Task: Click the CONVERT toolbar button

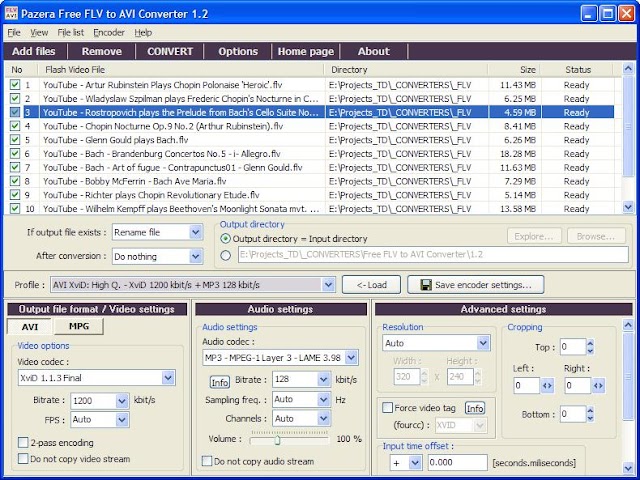Action: 170,51
